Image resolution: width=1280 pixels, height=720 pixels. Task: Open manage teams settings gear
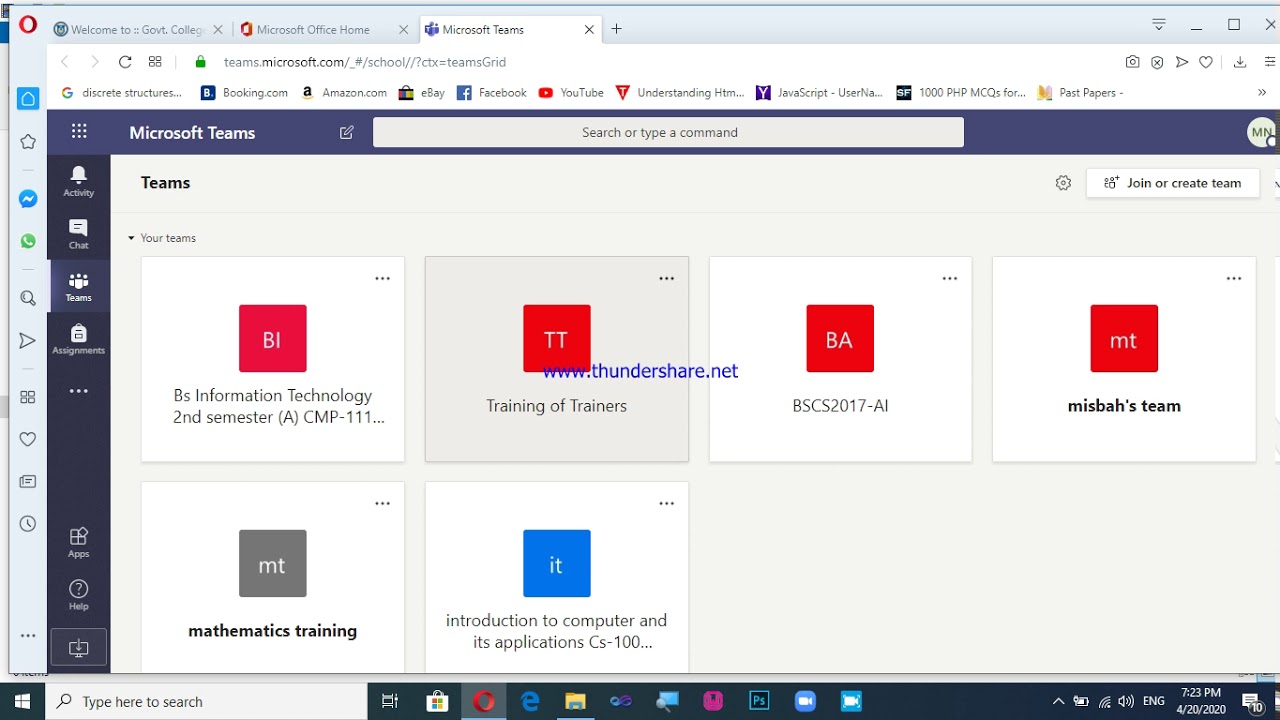pos(1063,183)
